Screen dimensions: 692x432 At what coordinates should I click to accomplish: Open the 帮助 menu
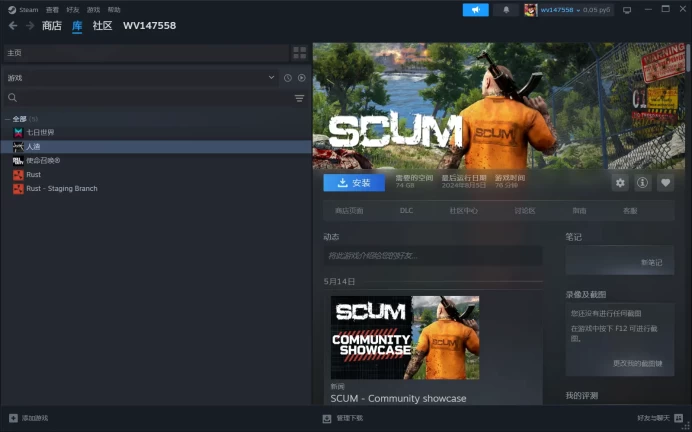point(114,10)
